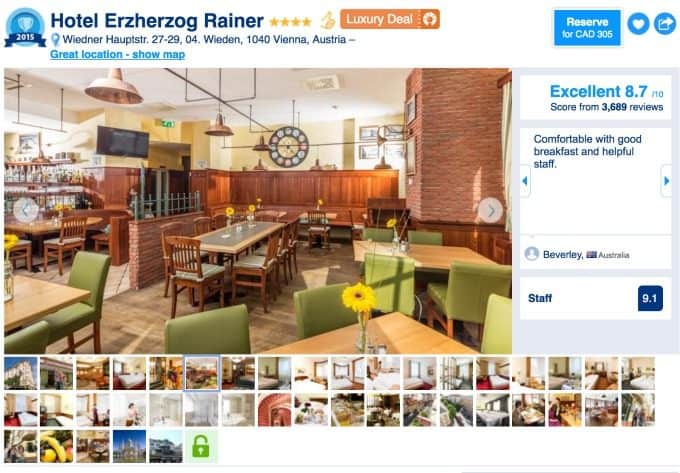
Task: Select the banana fruit photo thumbnail
Action: tap(57, 446)
